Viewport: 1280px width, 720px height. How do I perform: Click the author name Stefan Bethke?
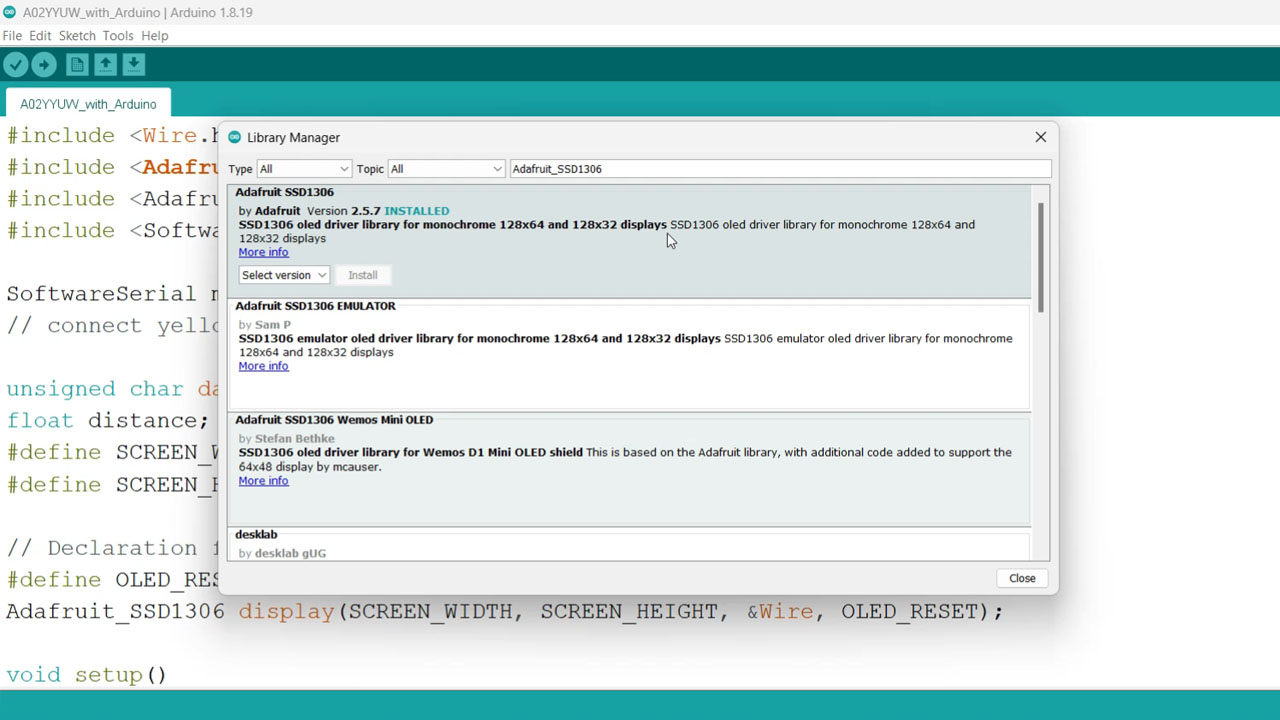[x=294, y=439]
